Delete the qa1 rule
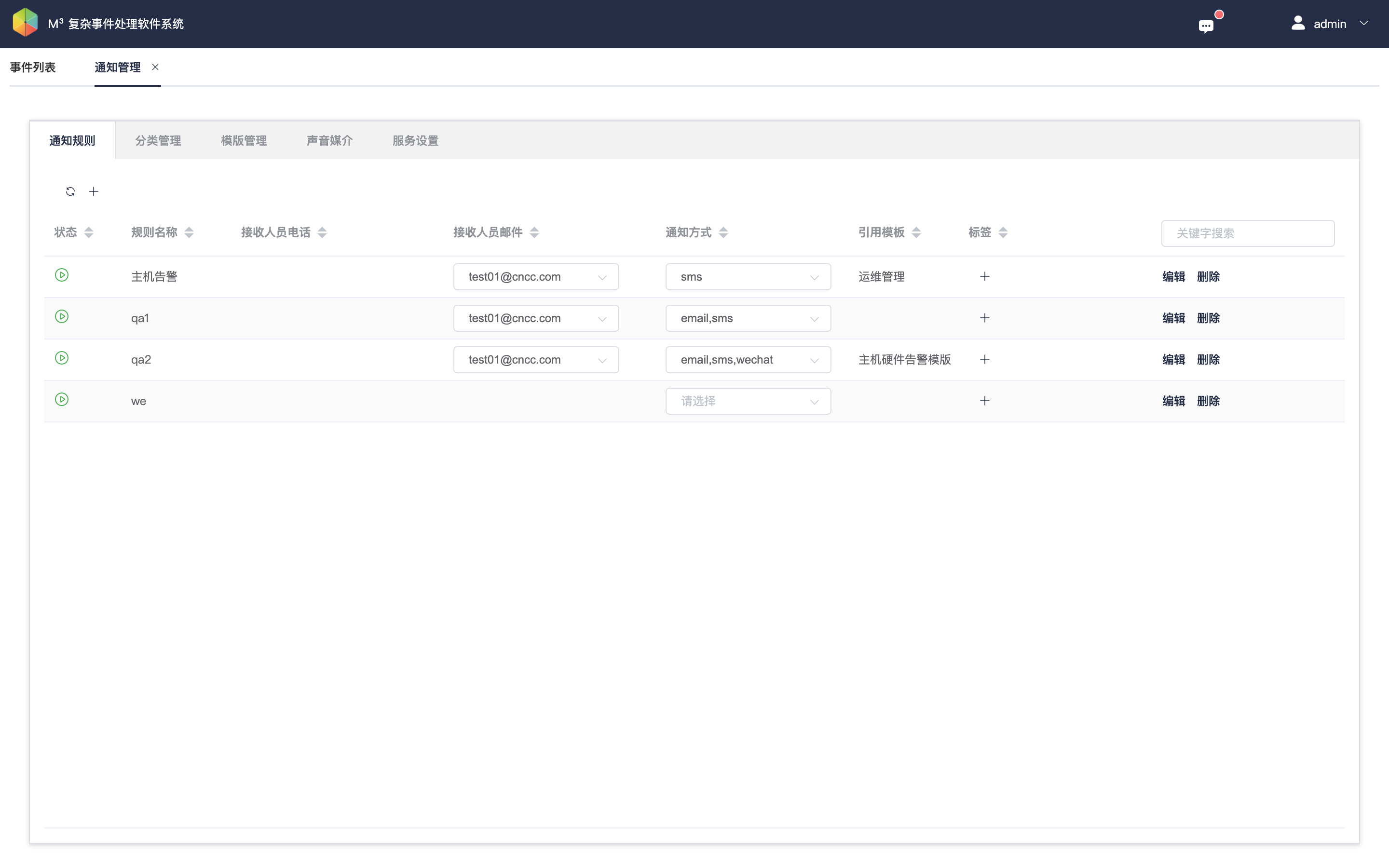The width and height of the screenshot is (1389, 868). 1208,318
